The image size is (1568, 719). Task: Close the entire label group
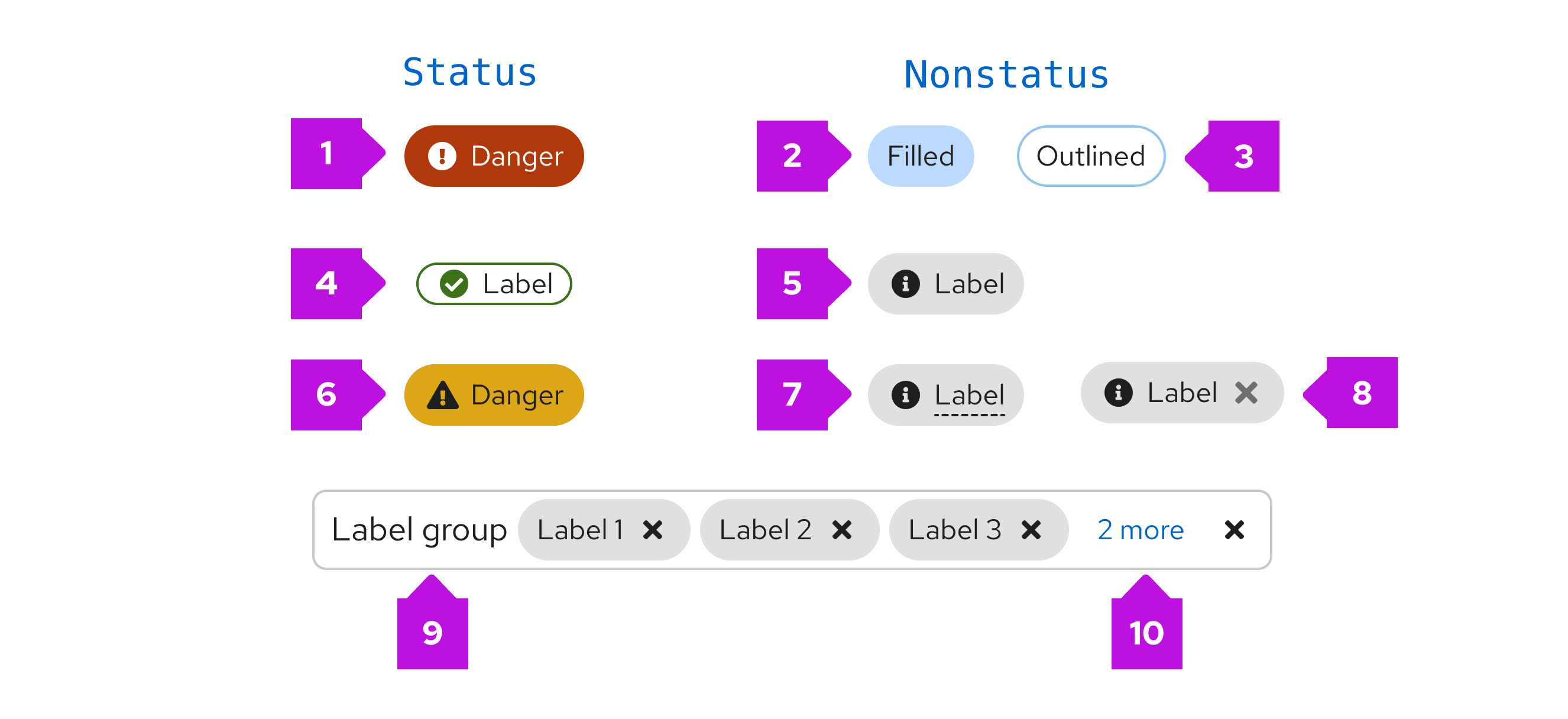coord(1234,530)
